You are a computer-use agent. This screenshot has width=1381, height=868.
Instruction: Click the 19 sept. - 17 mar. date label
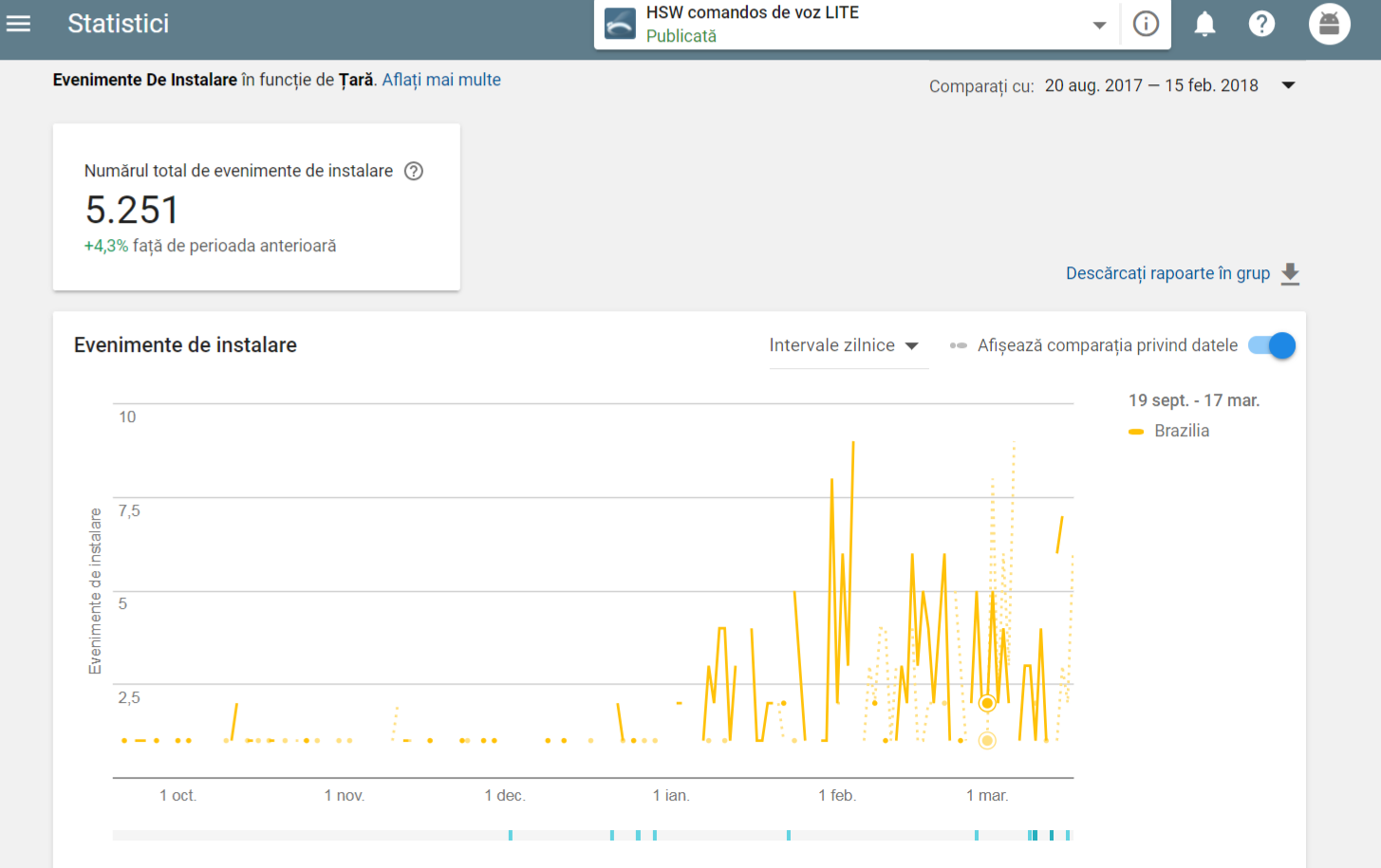1194,400
